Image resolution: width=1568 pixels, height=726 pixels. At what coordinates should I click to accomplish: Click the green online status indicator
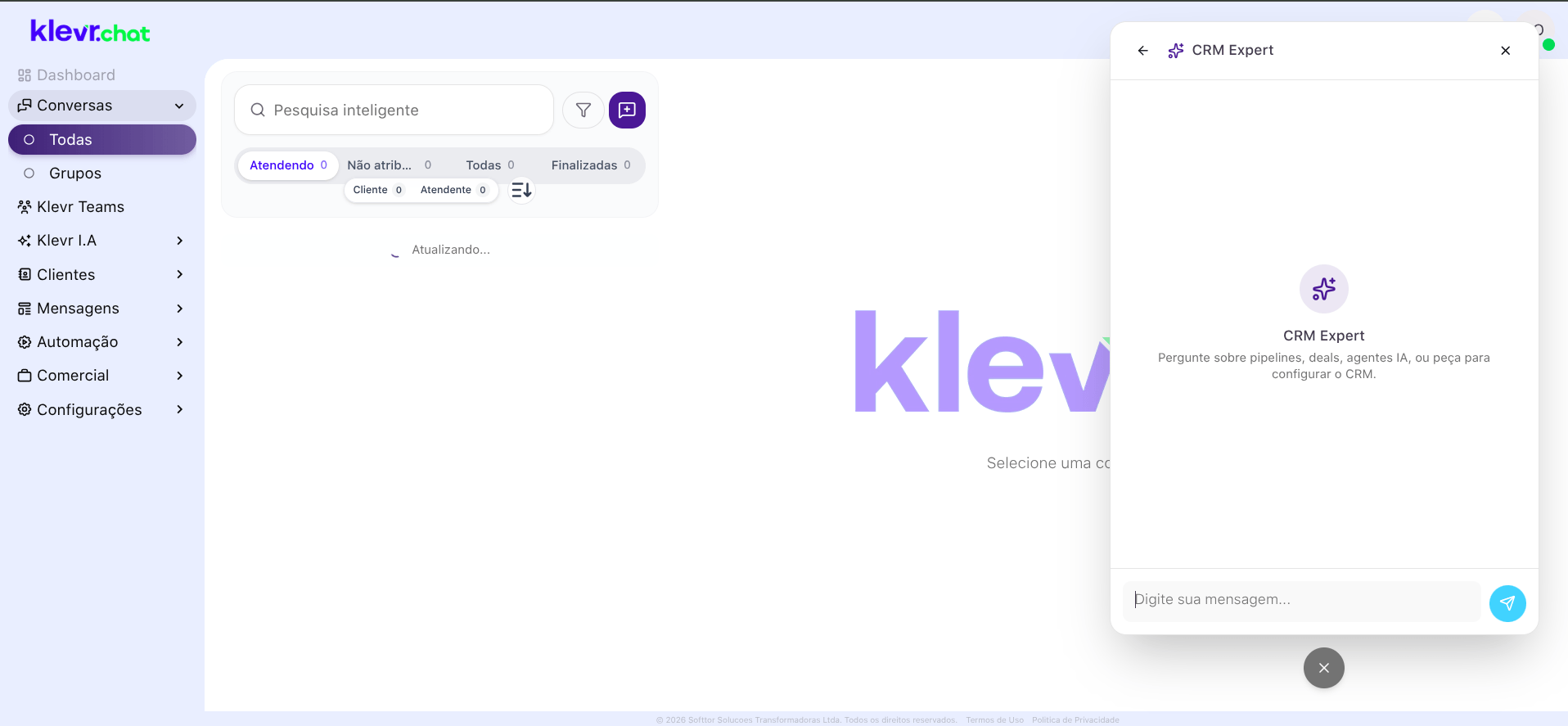tap(1548, 45)
